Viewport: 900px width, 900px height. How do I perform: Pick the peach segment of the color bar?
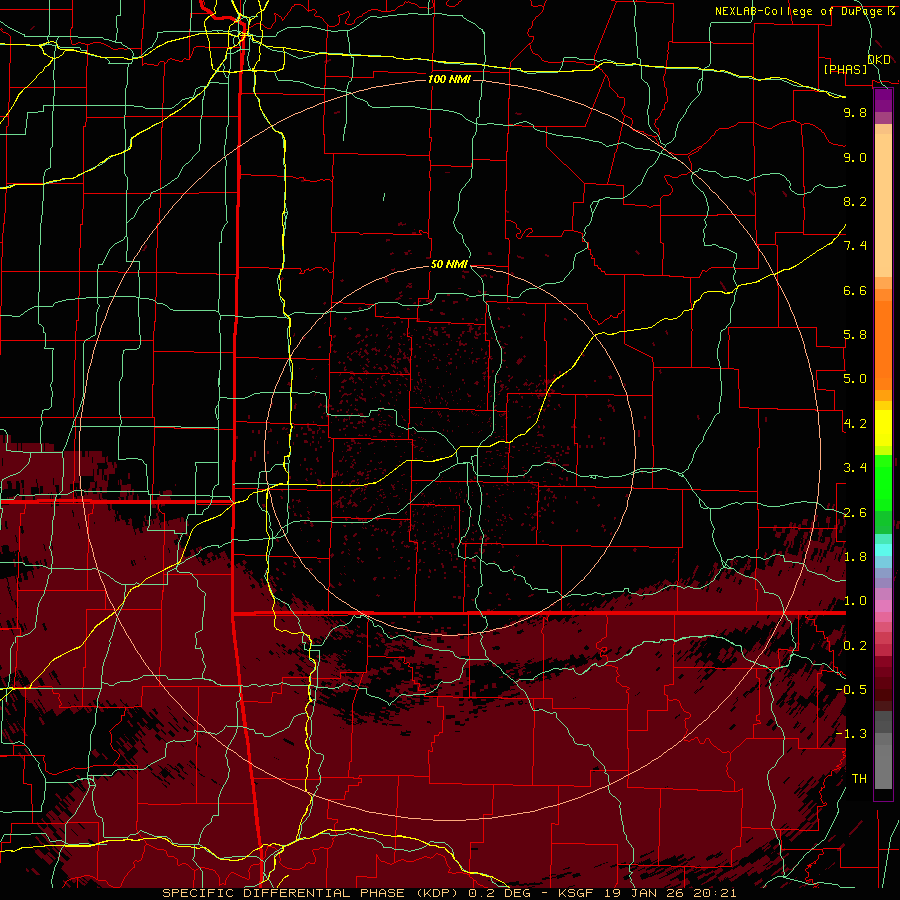coord(883,201)
